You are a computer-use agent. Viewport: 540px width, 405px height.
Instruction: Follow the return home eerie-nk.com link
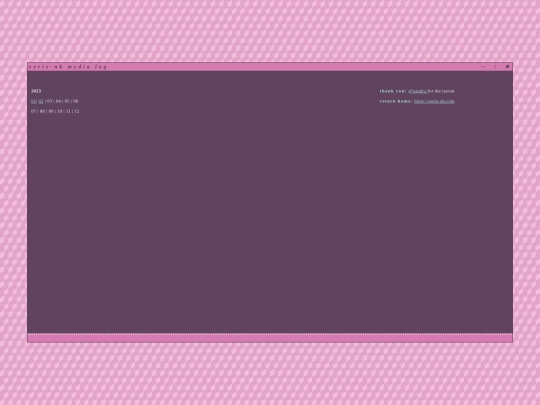click(434, 101)
